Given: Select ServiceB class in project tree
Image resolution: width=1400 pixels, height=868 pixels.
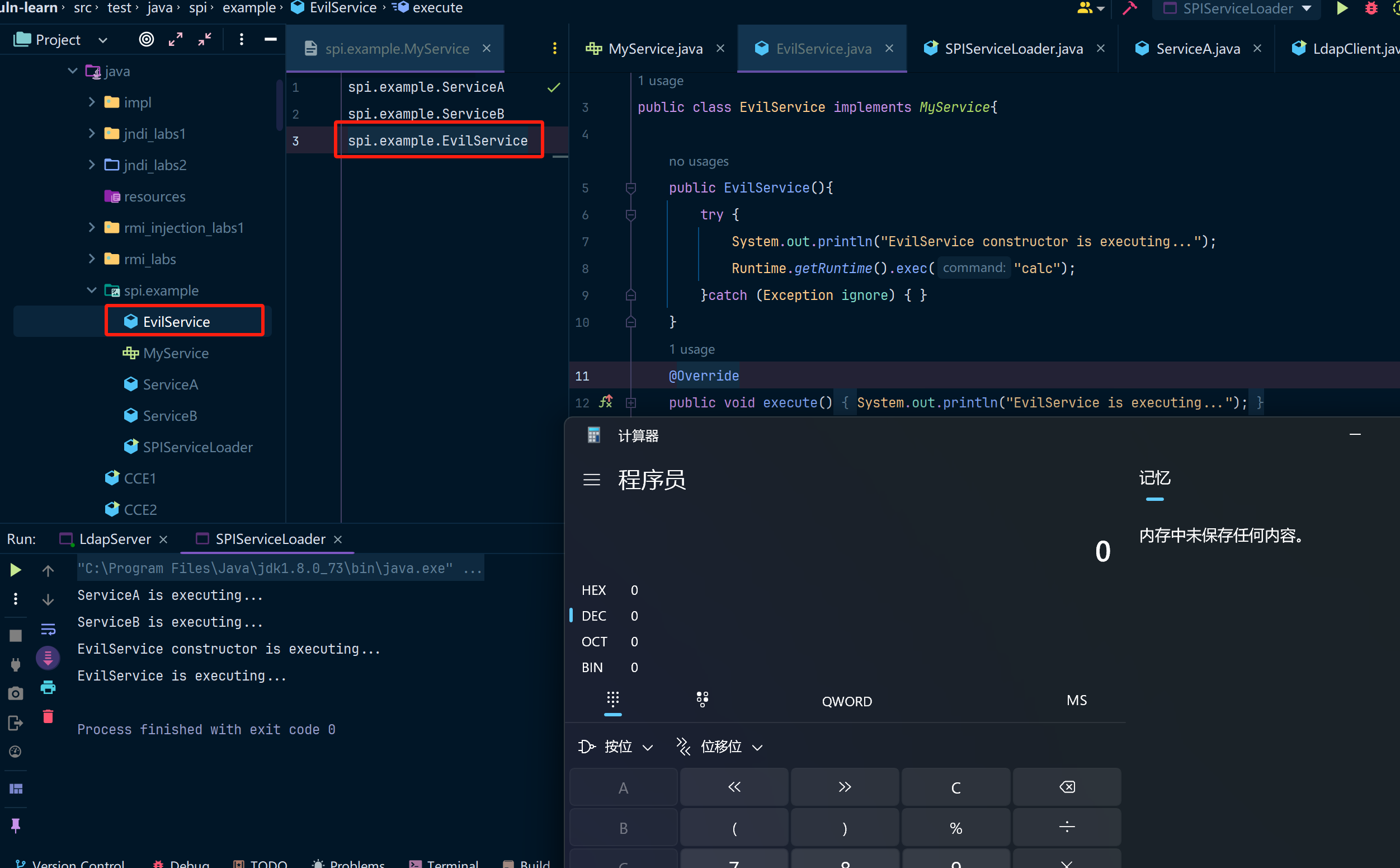Looking at the screenshot, I should [170, 416].
